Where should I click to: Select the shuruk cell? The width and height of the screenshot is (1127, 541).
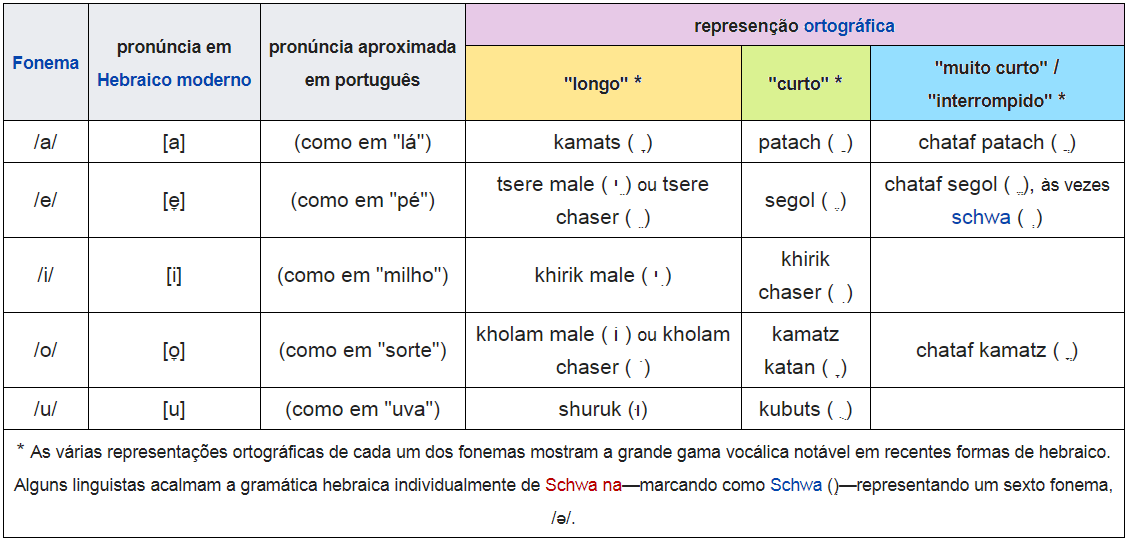pos(602,409)
